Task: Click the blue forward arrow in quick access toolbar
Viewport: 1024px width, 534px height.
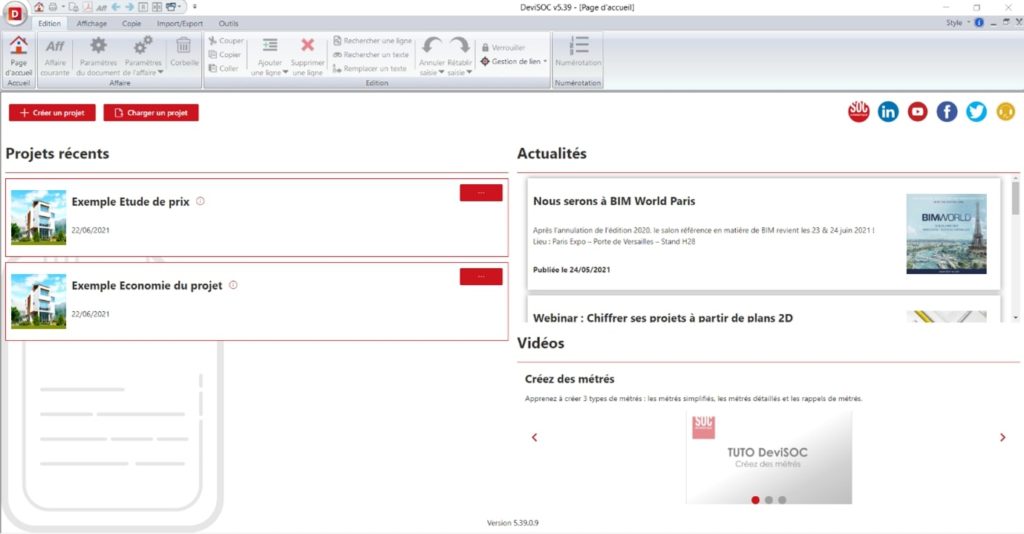Action: point(129,7)
